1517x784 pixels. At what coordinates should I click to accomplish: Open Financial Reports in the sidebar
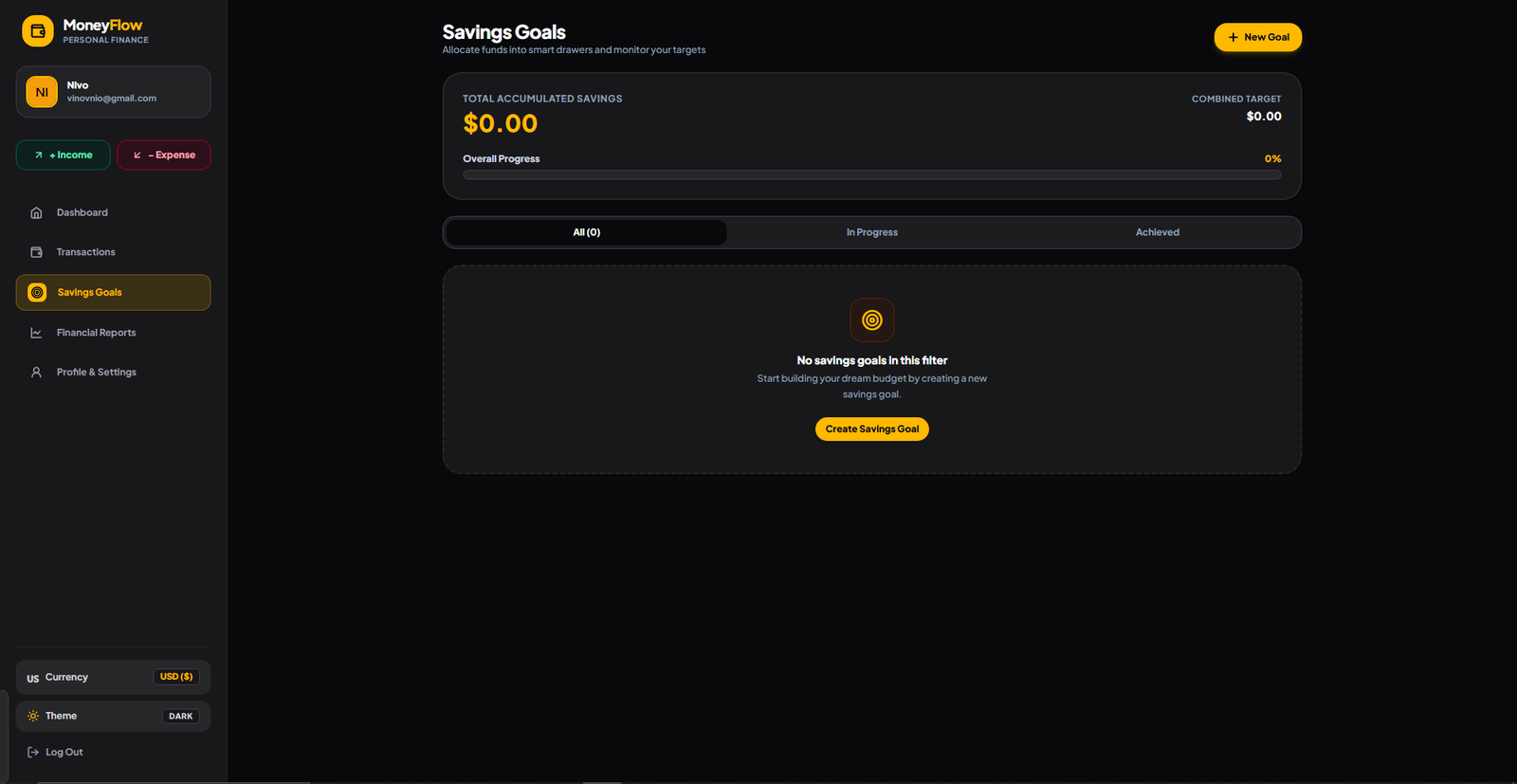pyautogui.click(x=113, y=333)
